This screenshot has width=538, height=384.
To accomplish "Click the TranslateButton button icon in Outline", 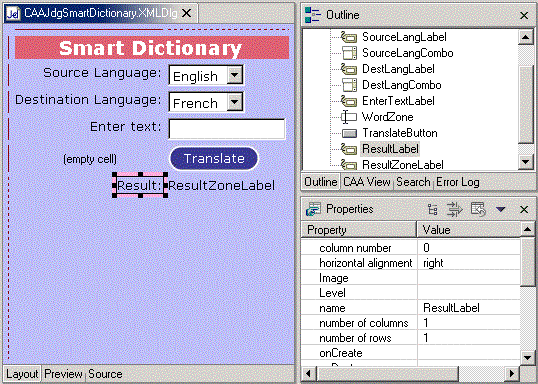I will pyautogui.click(x=349, y=133).
